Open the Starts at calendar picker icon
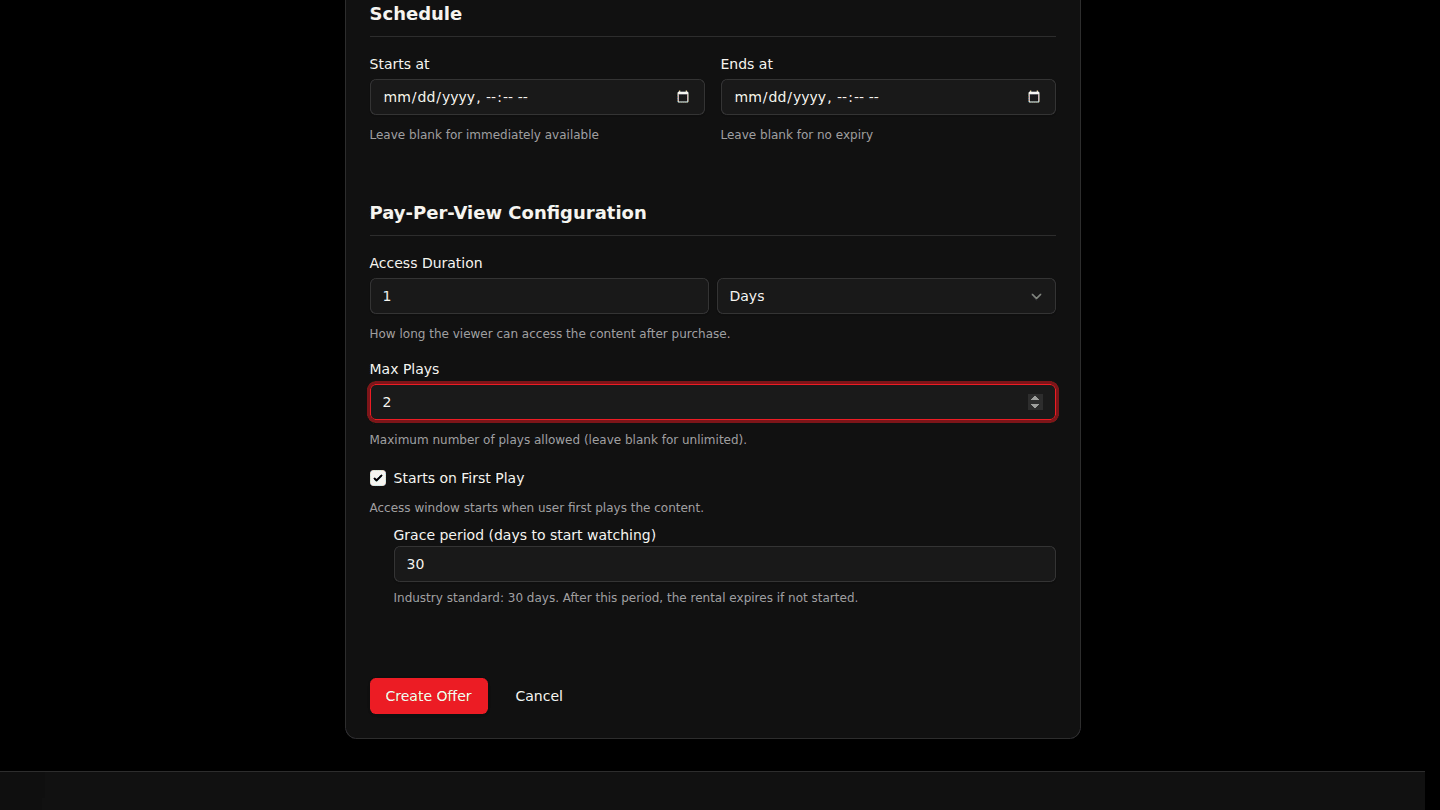 (683, 97)
